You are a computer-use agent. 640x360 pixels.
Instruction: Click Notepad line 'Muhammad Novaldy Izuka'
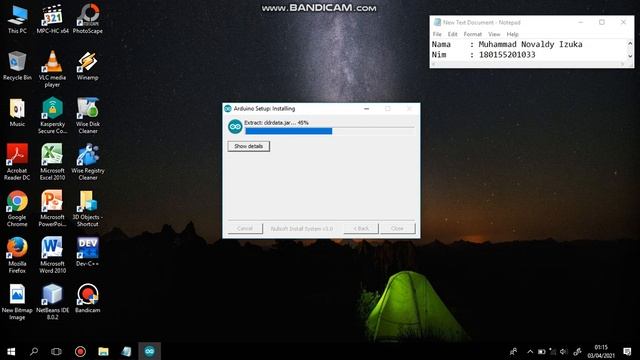point(530,44)
